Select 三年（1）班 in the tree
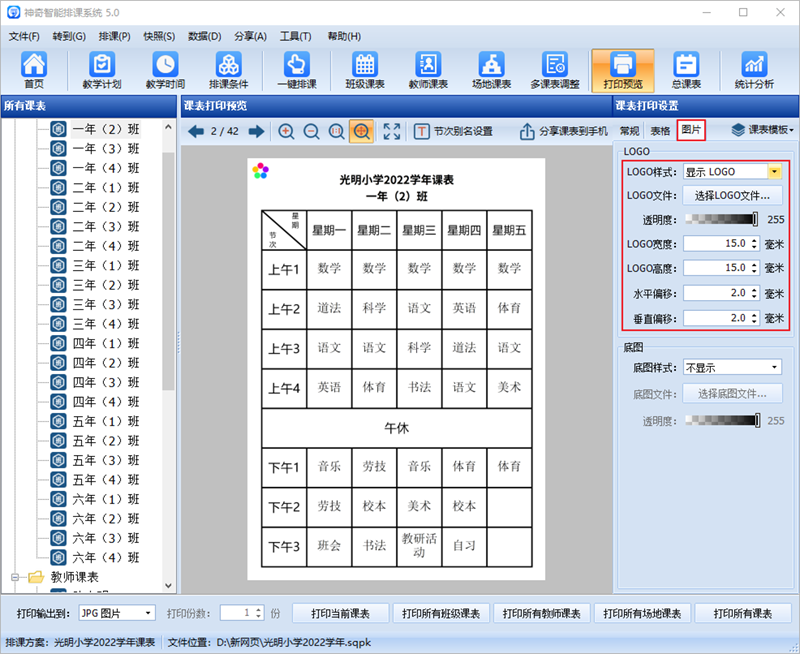Screen dimensions: 800x654 (x=106, y=265)
